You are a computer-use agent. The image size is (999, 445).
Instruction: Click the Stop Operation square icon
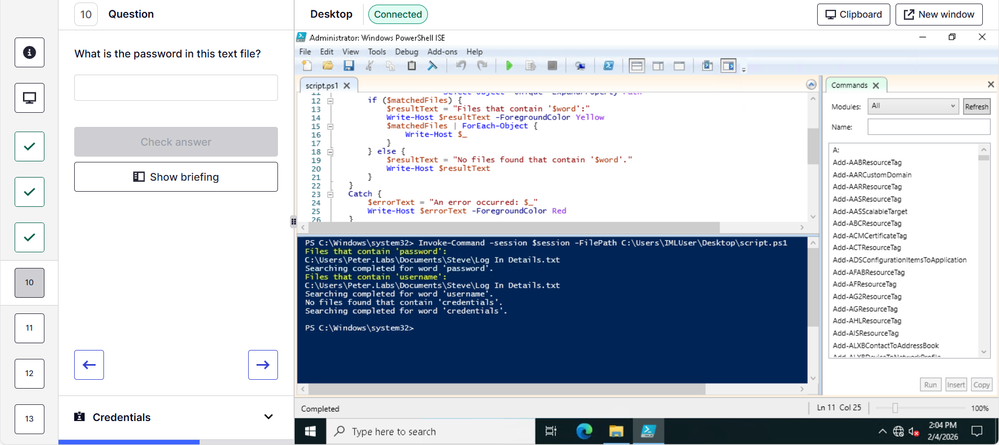(552, 66)
